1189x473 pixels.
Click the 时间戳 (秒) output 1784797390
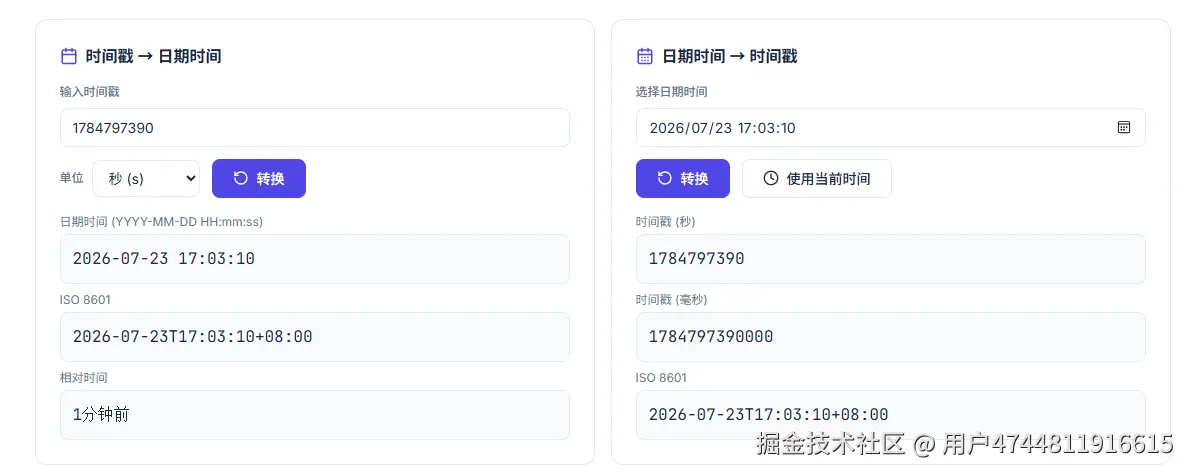[x=890, y=258]
